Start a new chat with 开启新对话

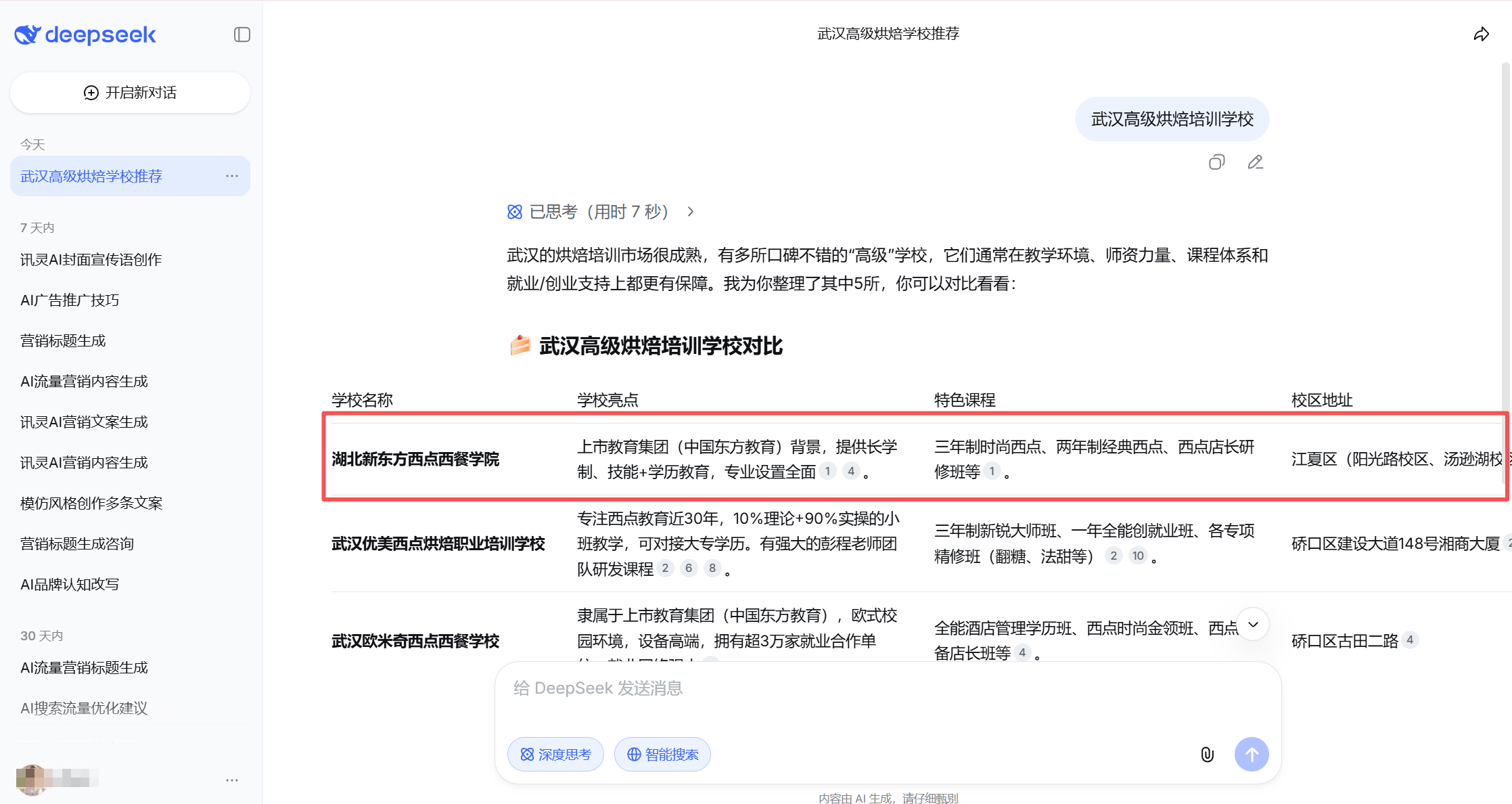click(x=130, y=93)
